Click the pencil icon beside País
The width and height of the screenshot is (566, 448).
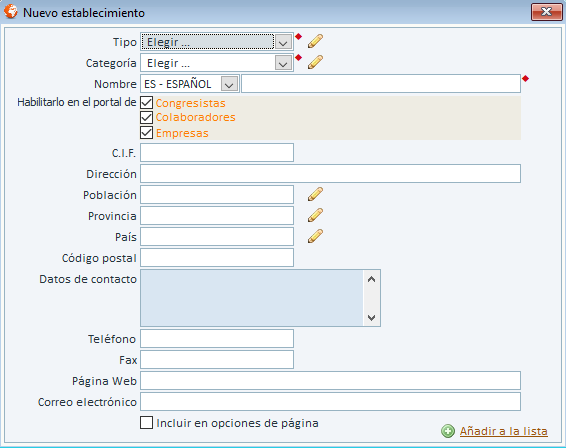point(315,236)
